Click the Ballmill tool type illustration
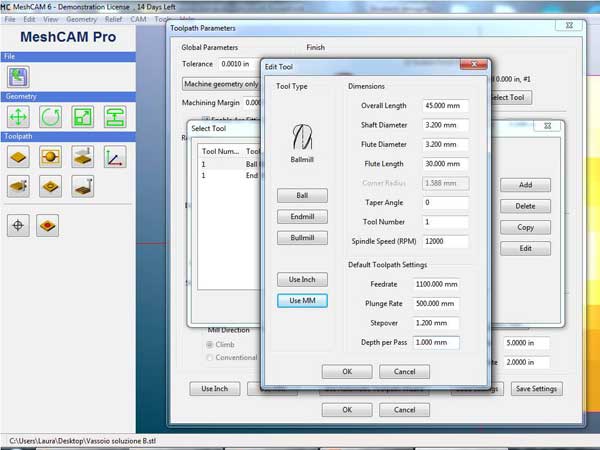 click(302, 137)
